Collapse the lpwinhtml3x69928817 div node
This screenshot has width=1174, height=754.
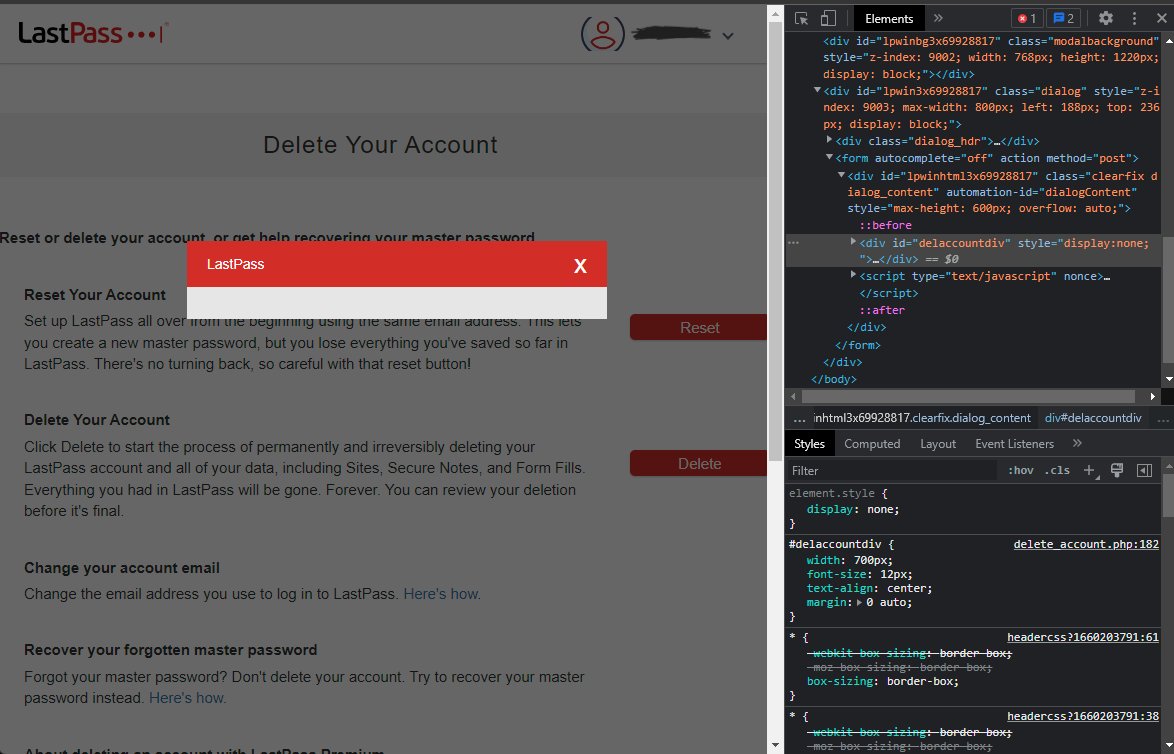coord(841,175)
